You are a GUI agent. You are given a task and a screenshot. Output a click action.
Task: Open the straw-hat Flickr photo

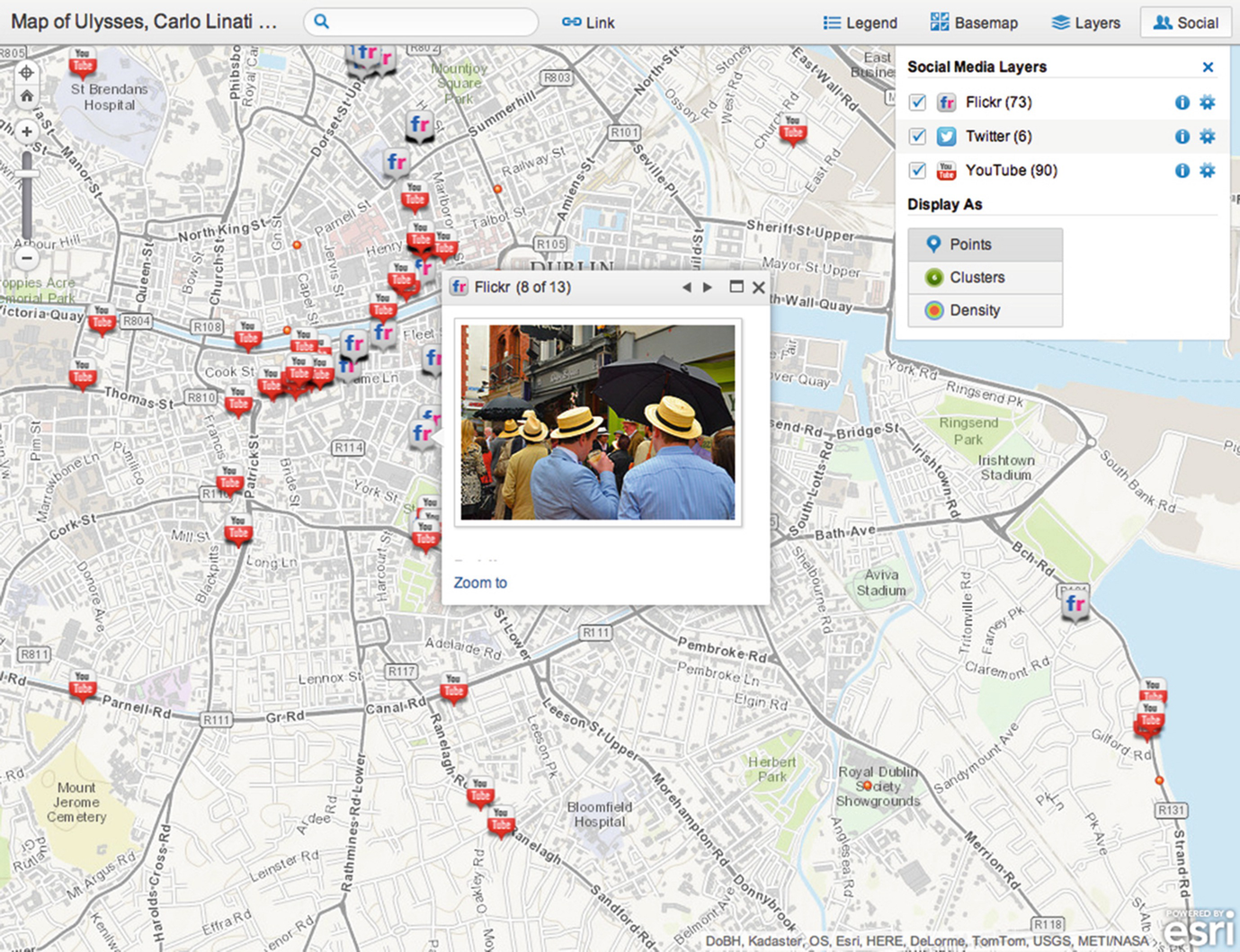click(598, 423)
